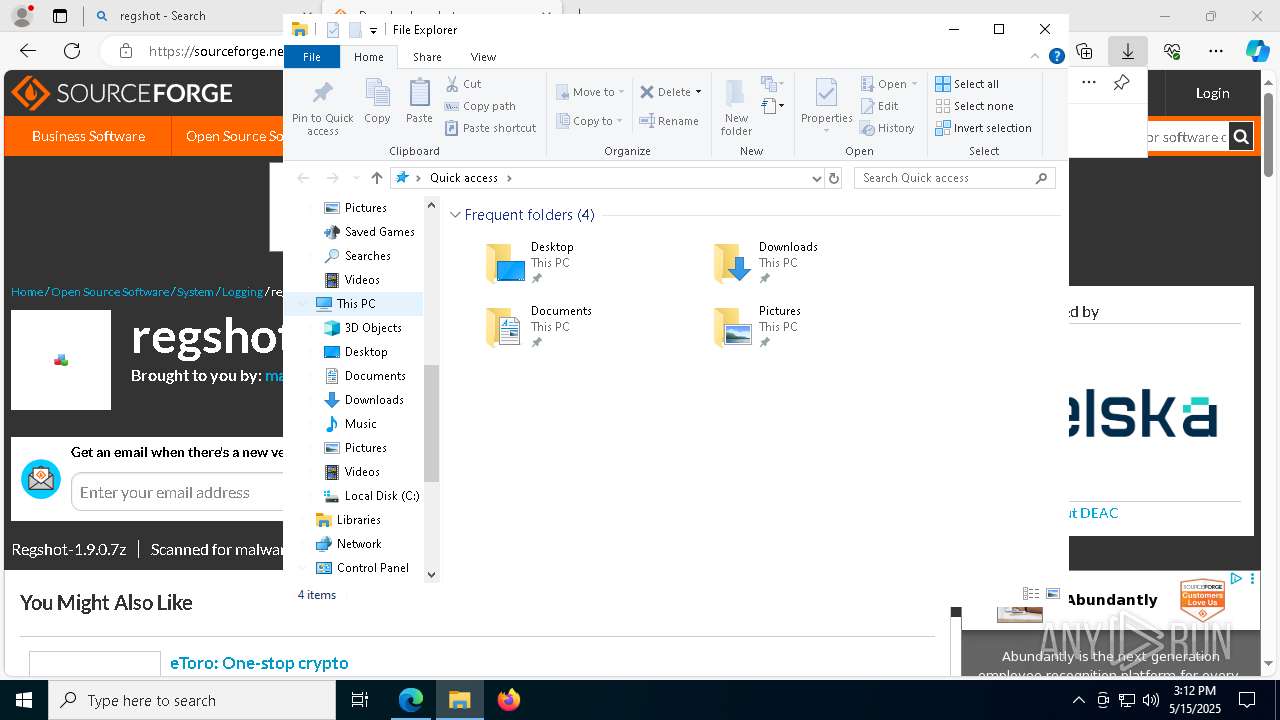Click Refresh button beside address bar
This screenshot has height=720, width=1280.
[x=834, y=178]
